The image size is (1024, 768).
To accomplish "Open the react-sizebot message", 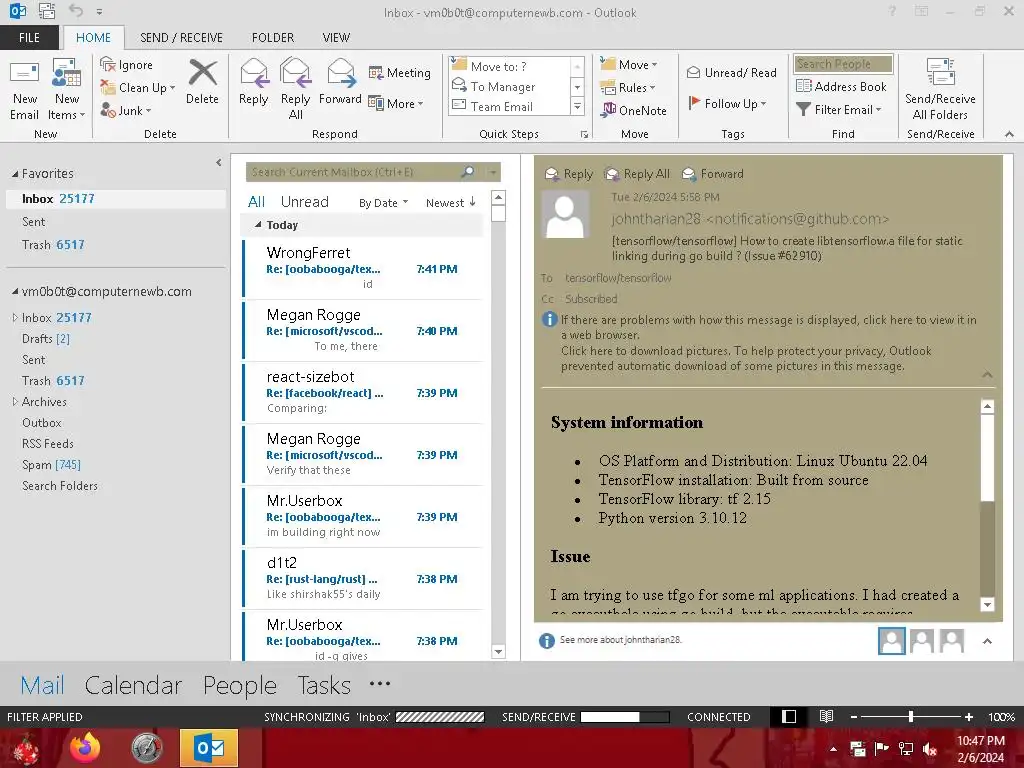I will click(362, 392).
